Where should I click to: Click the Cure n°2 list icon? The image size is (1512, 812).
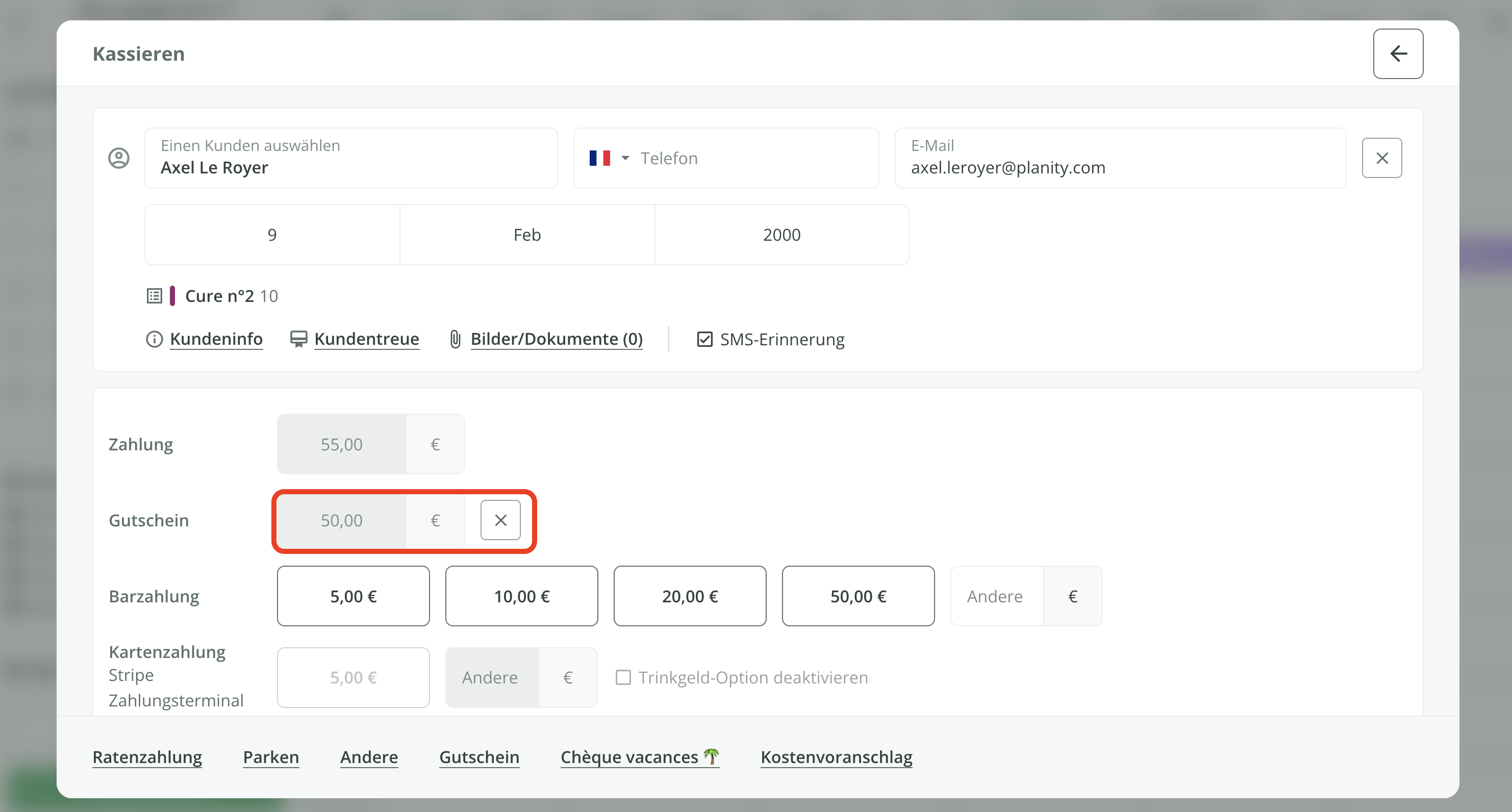click(x=155, y=296)
